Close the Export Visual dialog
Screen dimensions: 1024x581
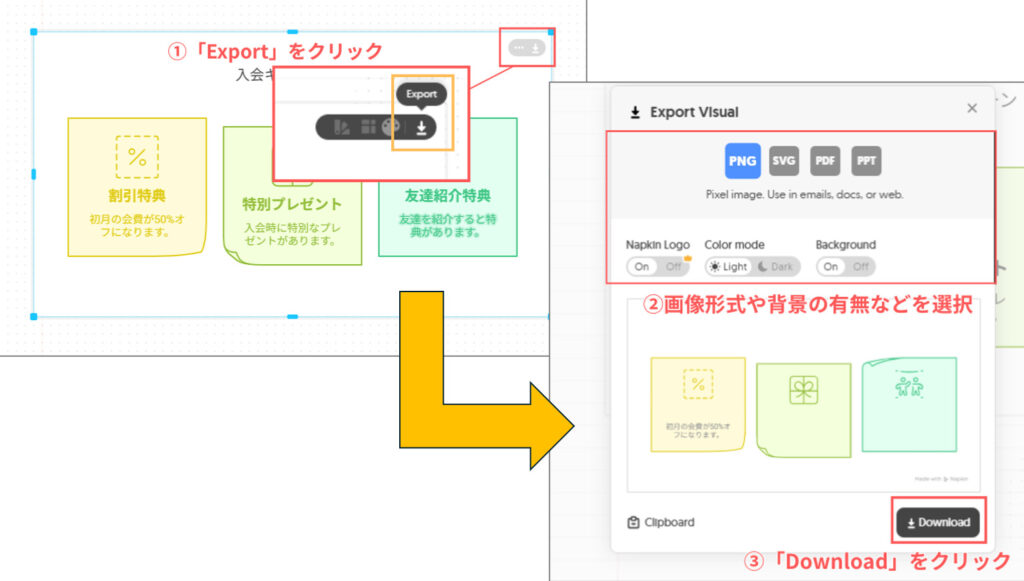click(972, 108)
